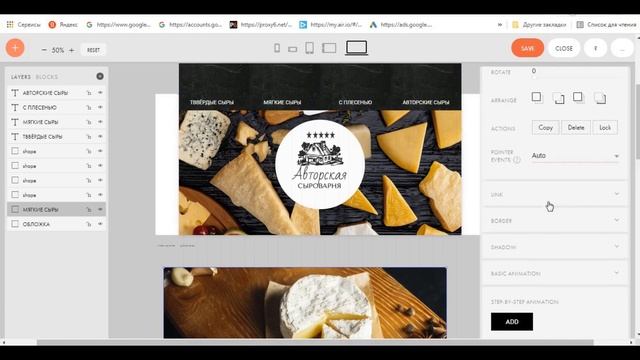The image size is (640, 360).
Task: Click the orange plus add-element button
Action: coord(15,48)
